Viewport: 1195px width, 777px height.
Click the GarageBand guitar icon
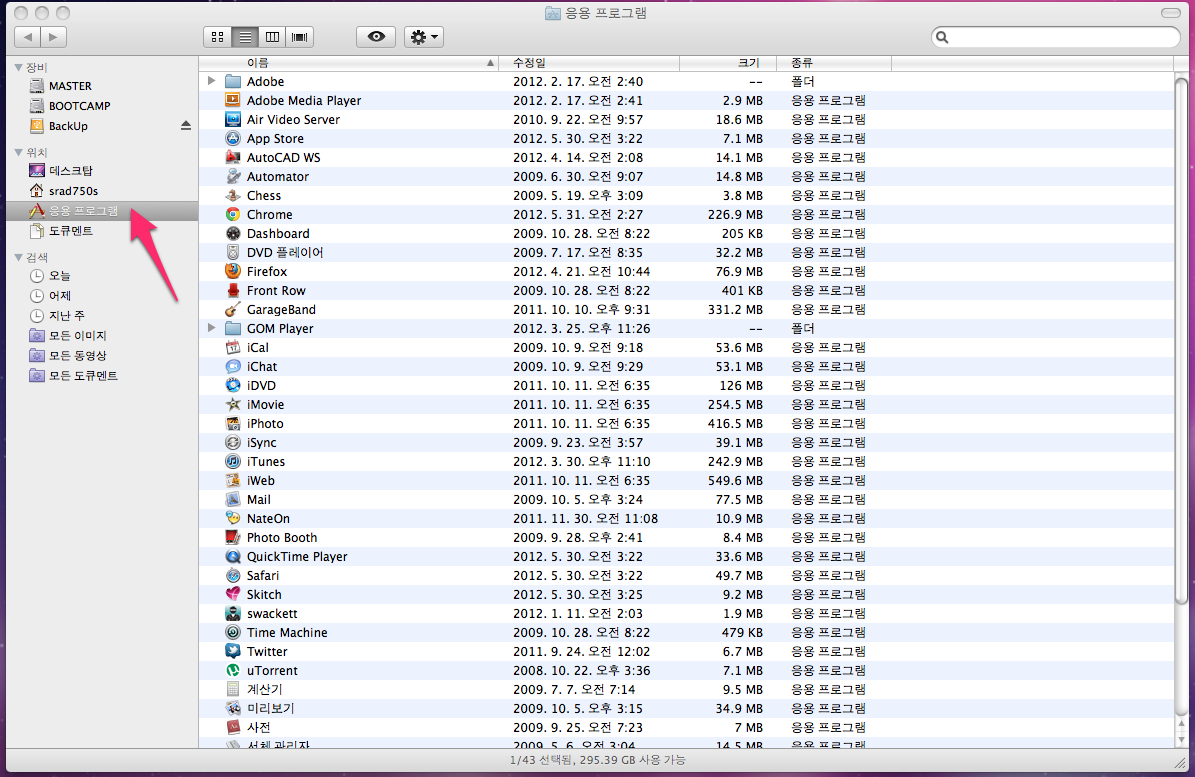click(x=233, y=309)
